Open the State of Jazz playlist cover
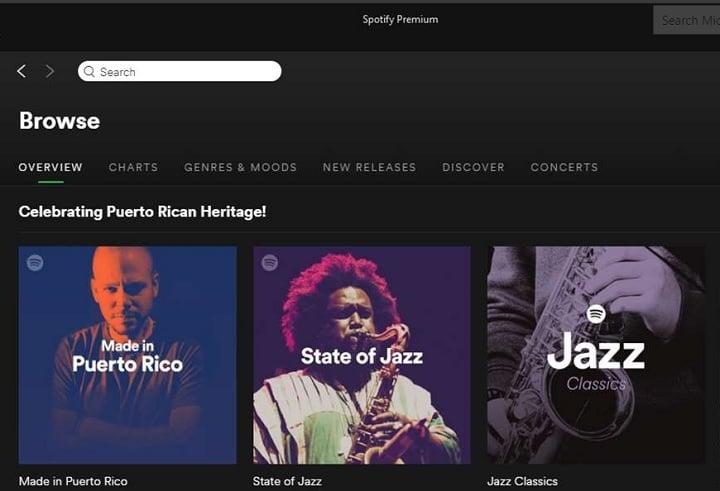Viewport: 720px width, 491px height. [362, 355]
